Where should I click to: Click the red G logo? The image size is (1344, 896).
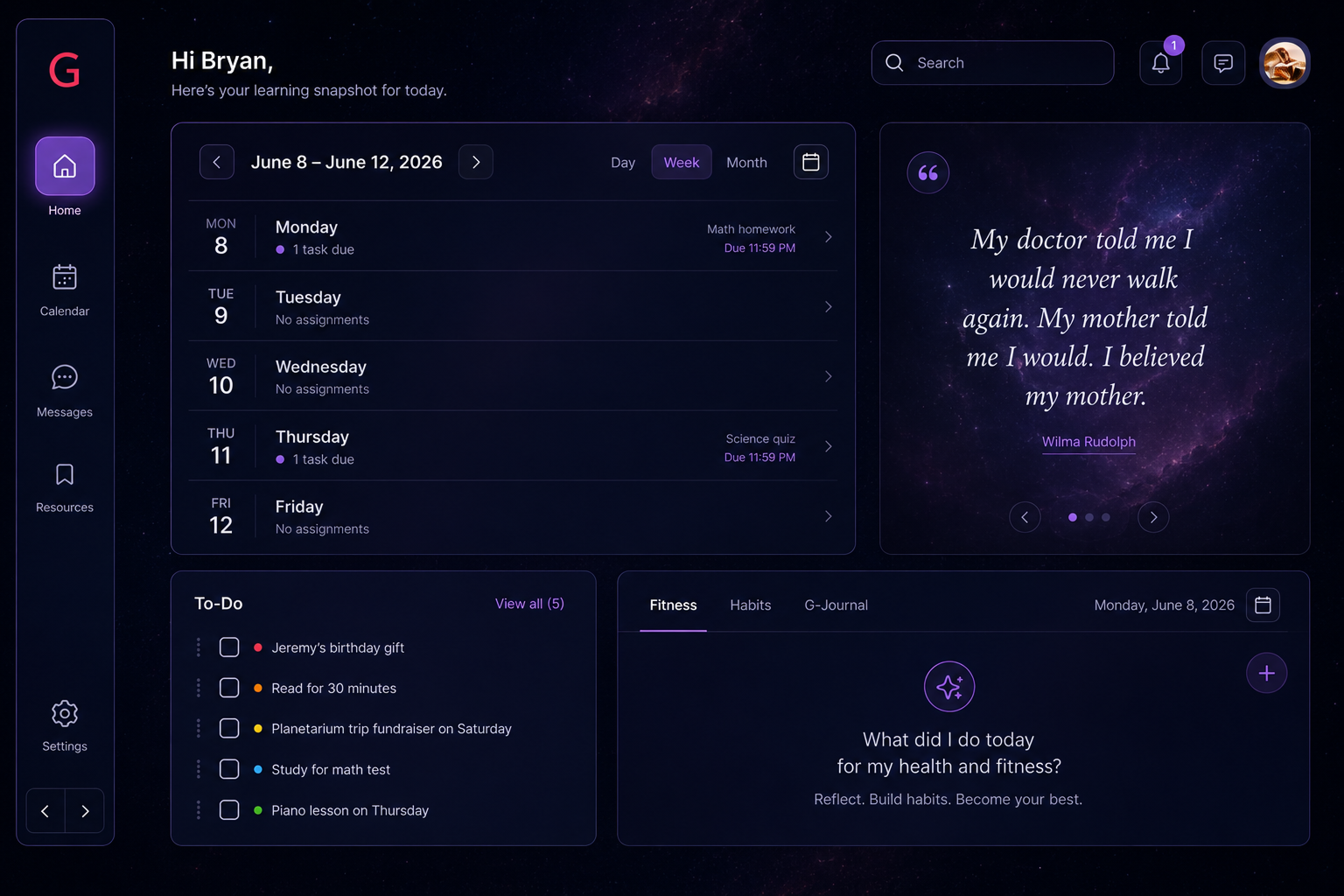point(65,70)
